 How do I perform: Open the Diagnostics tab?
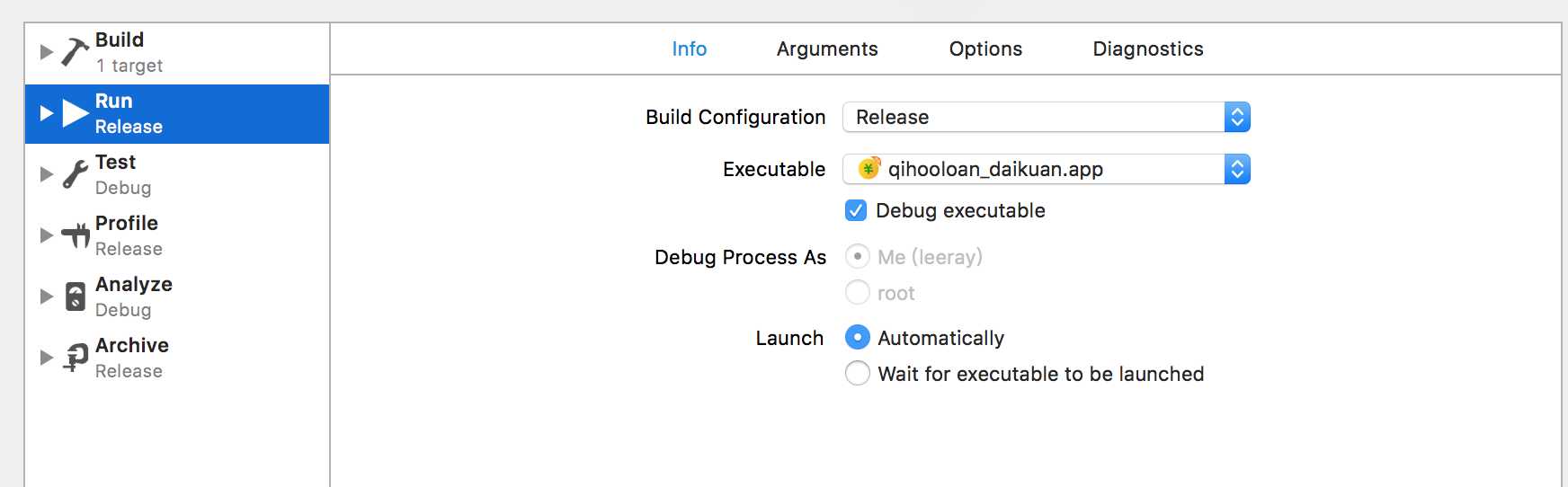click(x=1148, y=49)
